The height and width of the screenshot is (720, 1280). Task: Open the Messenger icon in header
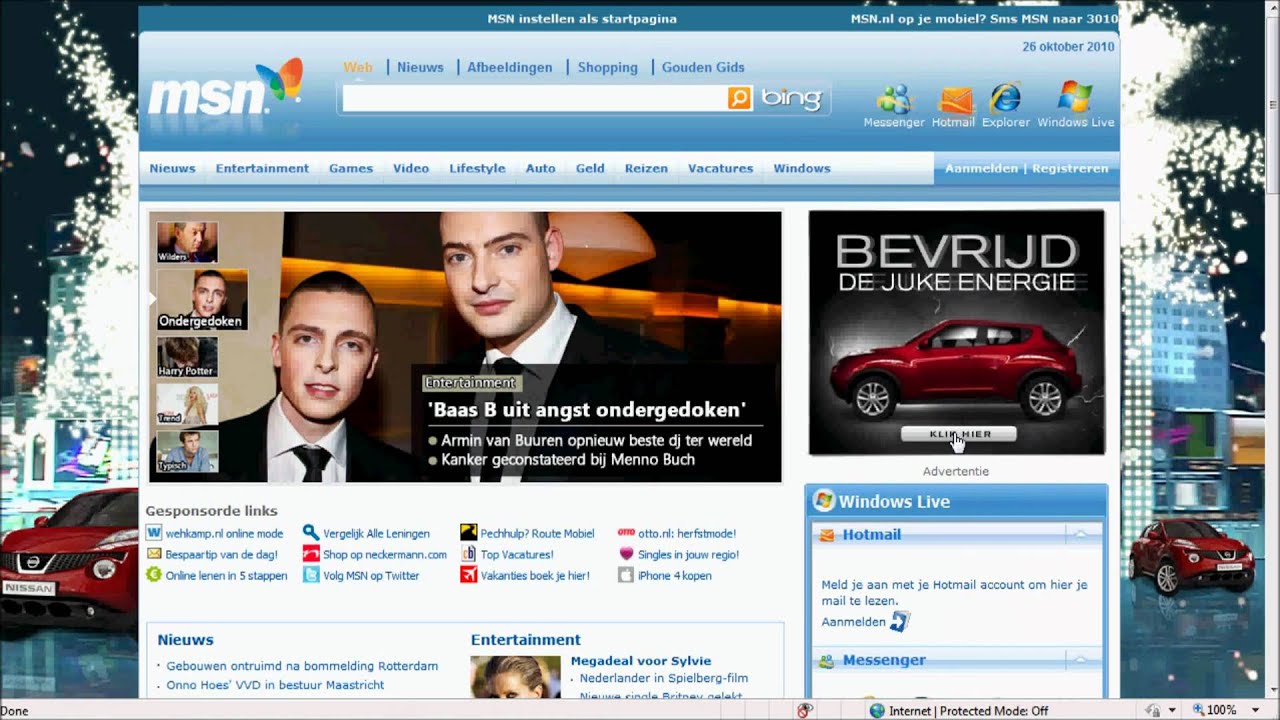[894, 99]
